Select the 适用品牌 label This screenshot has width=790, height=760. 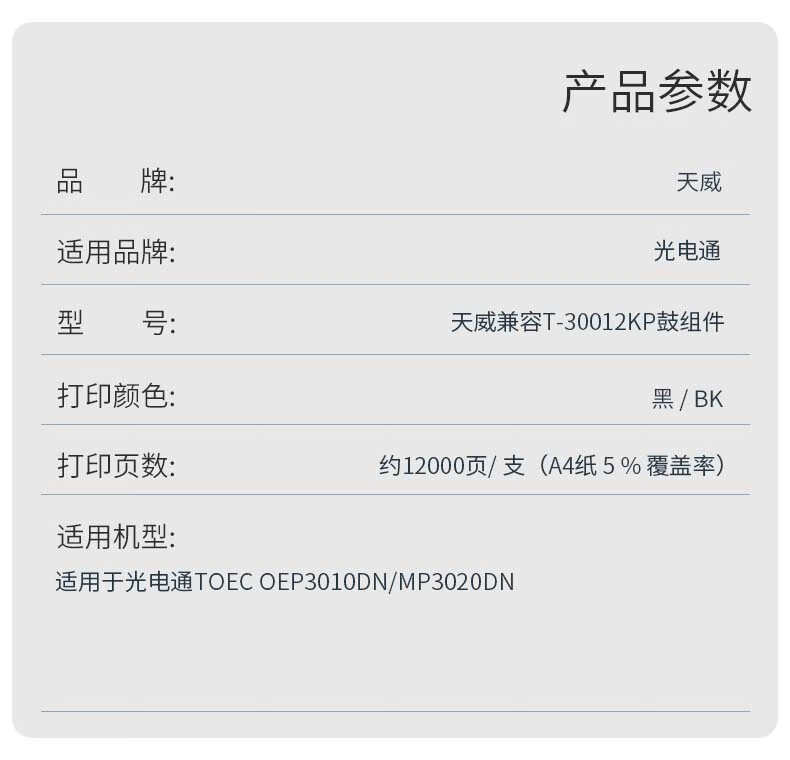115,252
